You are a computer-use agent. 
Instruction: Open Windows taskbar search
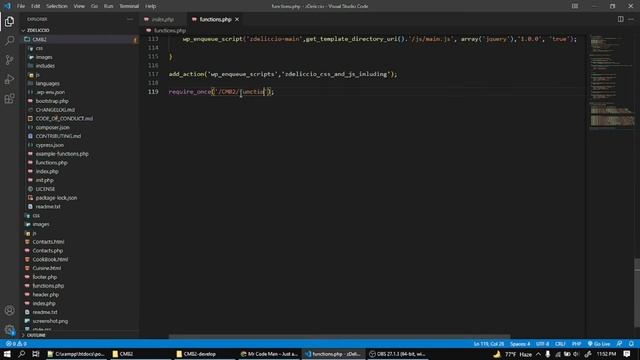(x=21, y=354)
